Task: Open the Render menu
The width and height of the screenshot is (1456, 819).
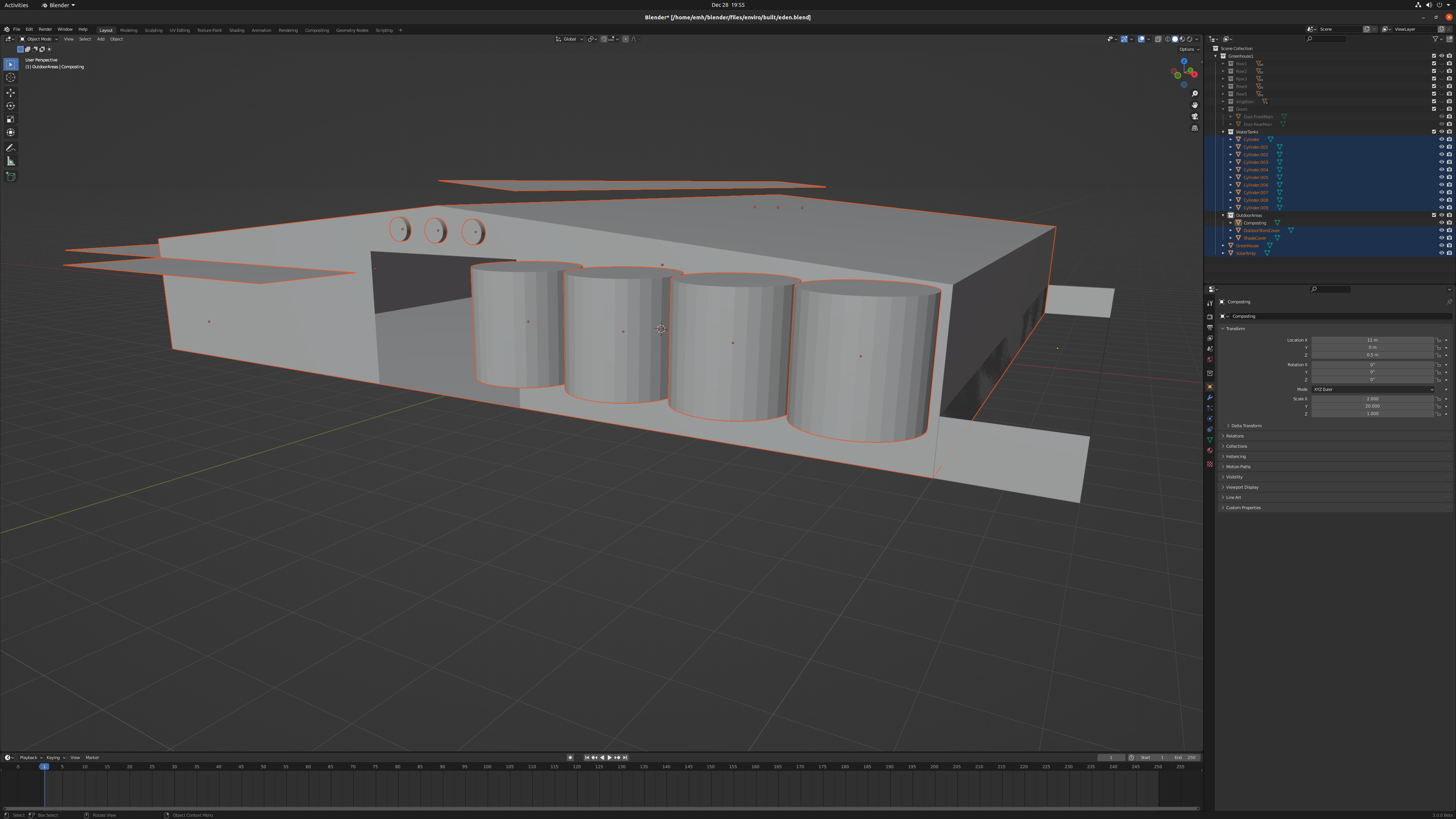Action: pyautogui.click(x=45, y=30)
